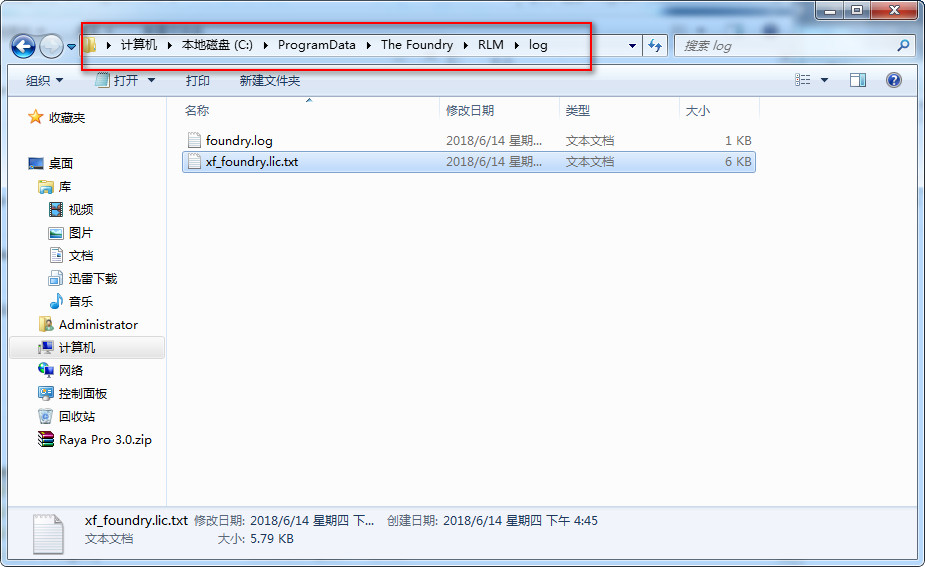Click 打印 in the toolbar
This screenshot has width=925, height=567.
198,80
